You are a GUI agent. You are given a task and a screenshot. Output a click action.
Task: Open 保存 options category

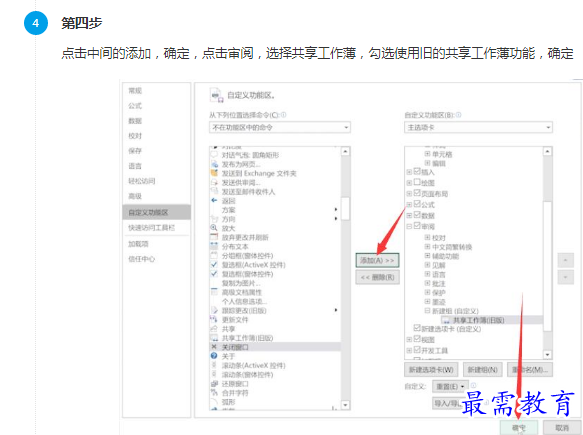coord(135,151)
